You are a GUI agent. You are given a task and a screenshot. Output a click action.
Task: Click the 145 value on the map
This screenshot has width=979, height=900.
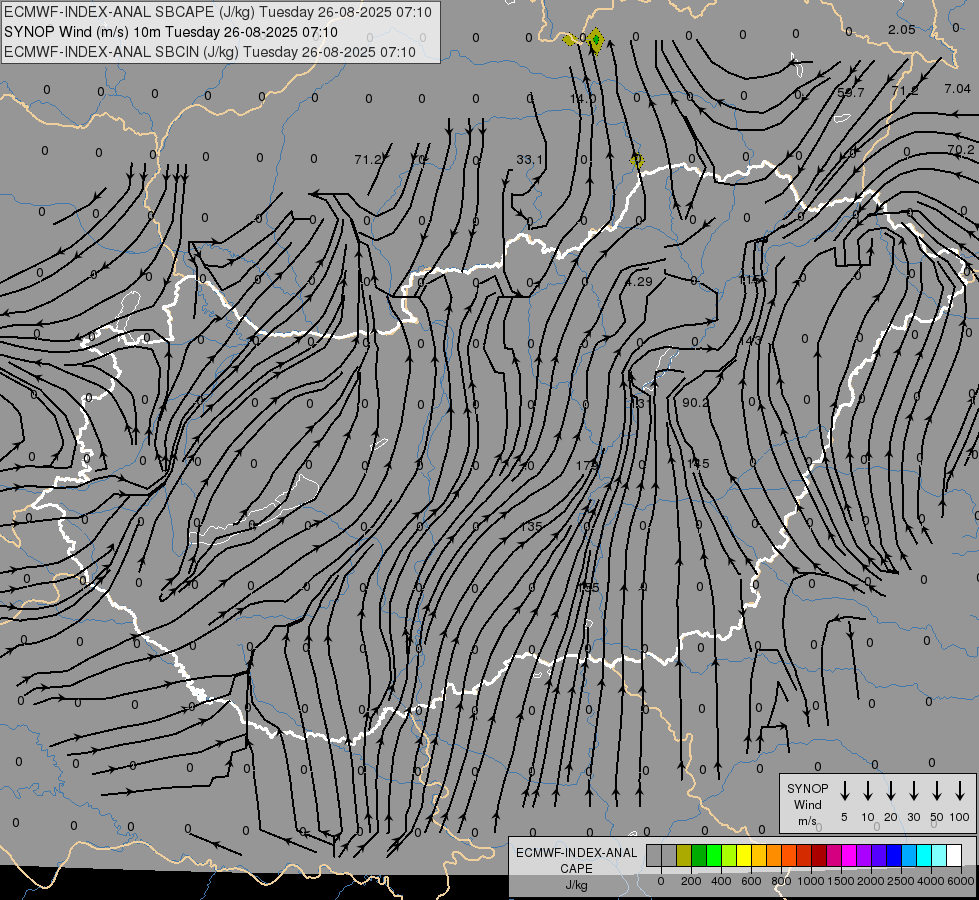pyautogui.click(x=698, y=463)
